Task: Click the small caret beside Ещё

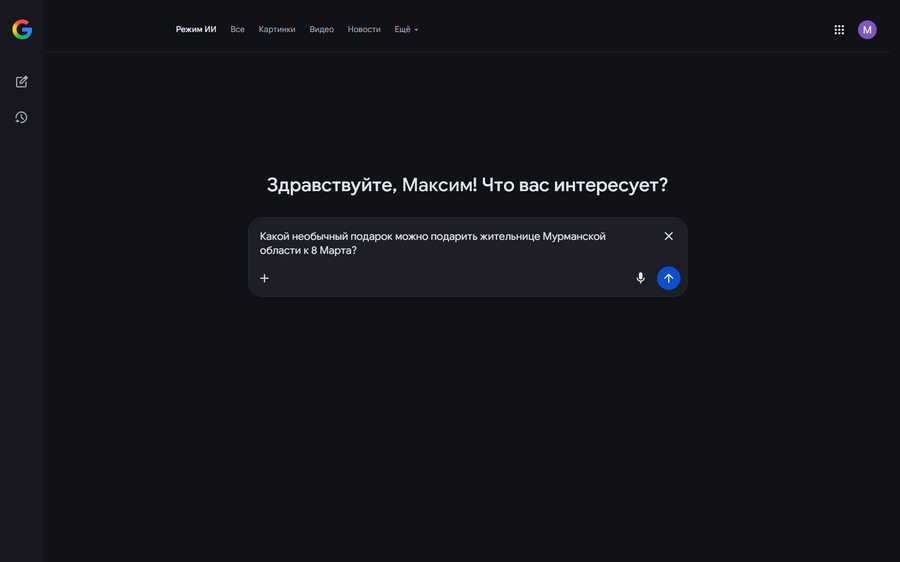Action: point(416,30)
